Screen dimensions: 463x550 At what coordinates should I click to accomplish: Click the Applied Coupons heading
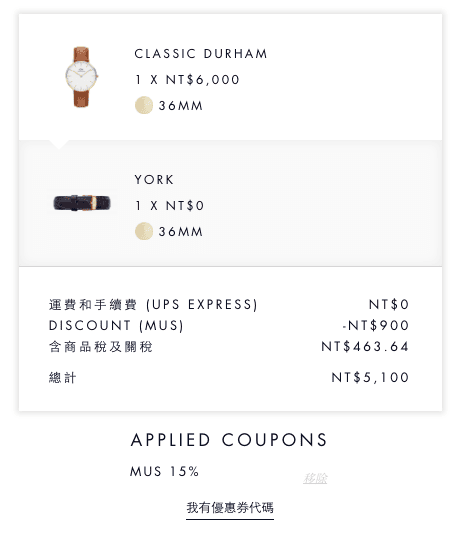[x=229, y=440]
